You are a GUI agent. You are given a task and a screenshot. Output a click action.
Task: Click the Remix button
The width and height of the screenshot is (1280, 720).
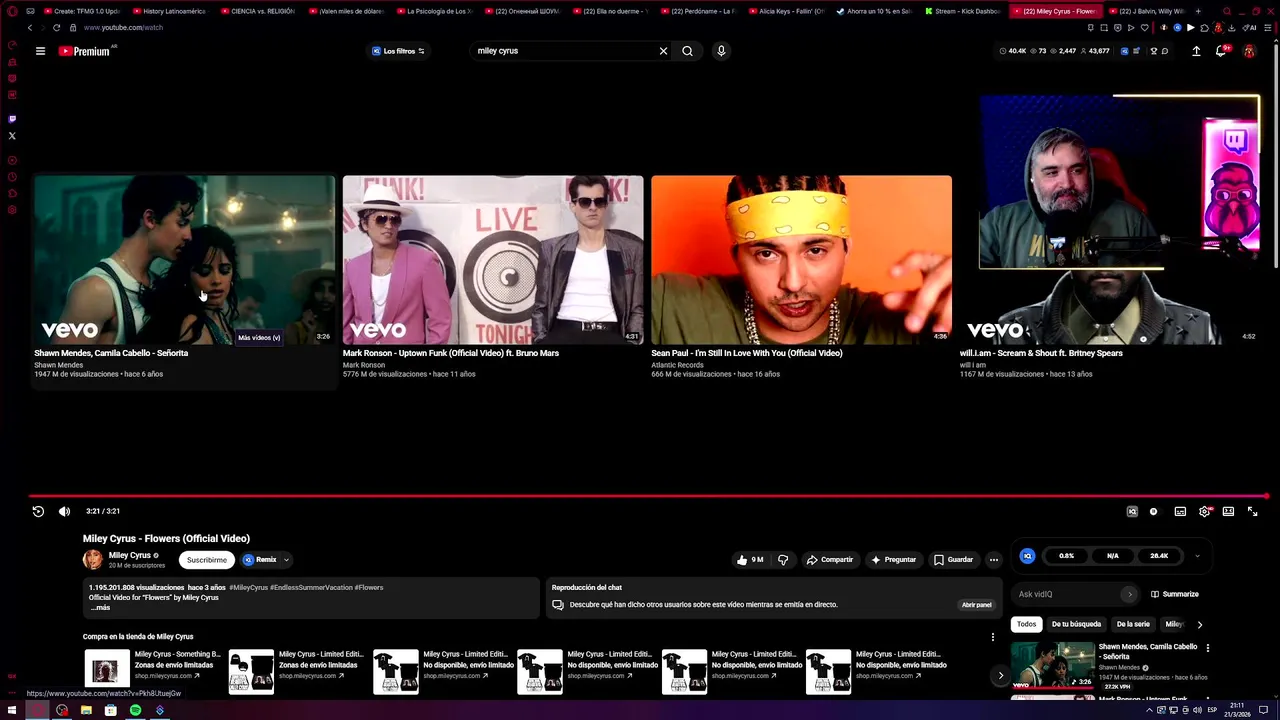coord(260,560)
